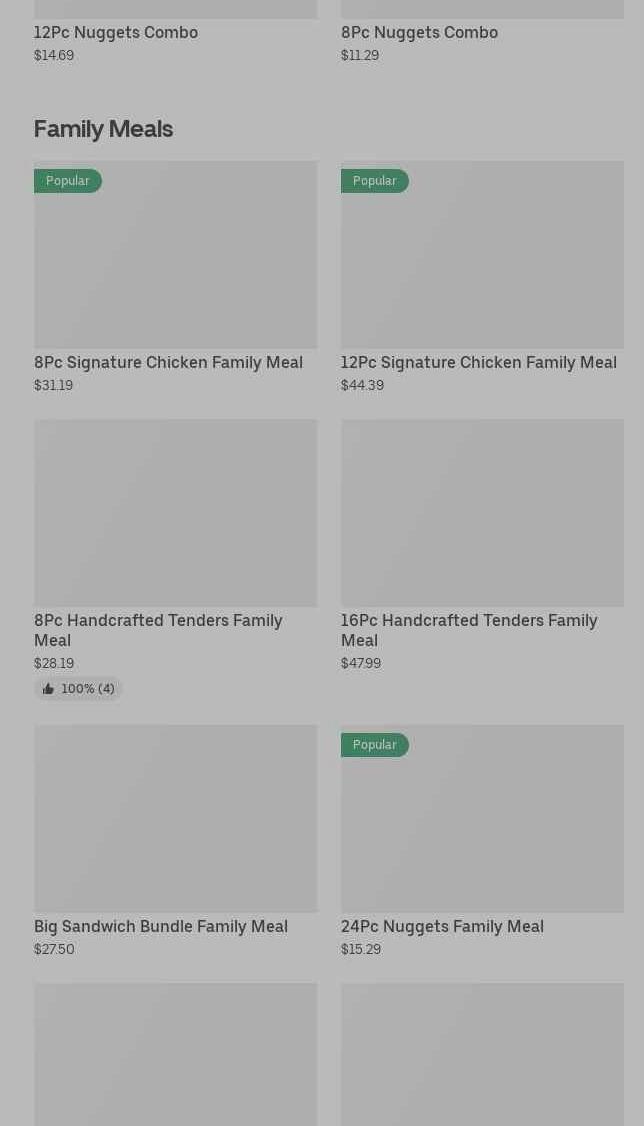Click 16Pc Handcrafted Tenders Family Meal title
This screenshot has width=644, height=1126.
click(x=468, y=629)
